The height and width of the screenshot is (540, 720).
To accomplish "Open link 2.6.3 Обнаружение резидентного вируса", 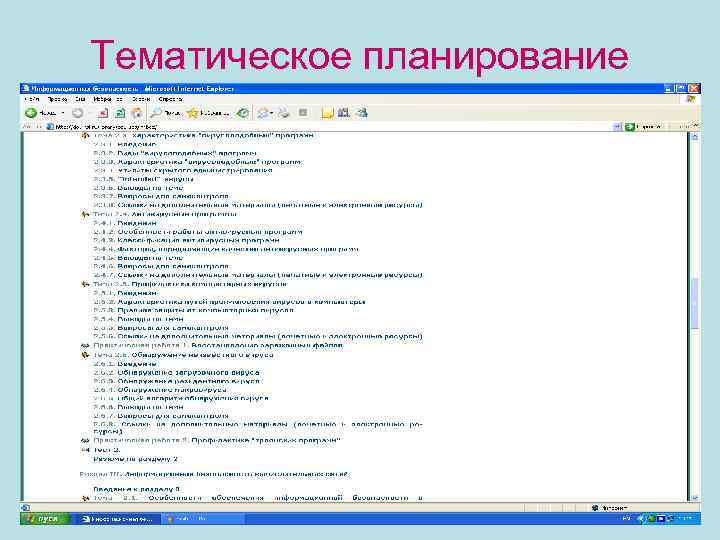I will tap(177, 381).
